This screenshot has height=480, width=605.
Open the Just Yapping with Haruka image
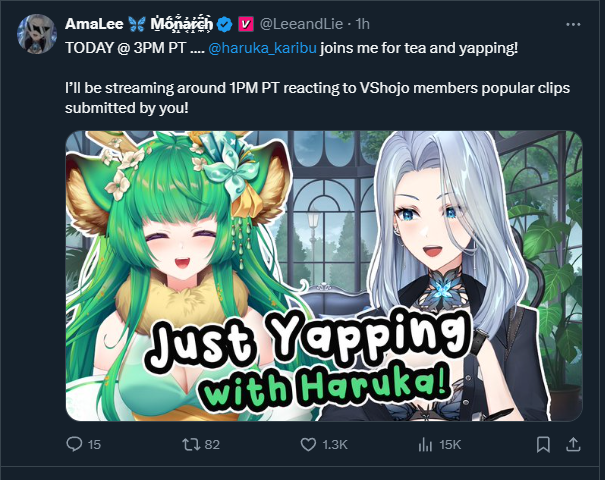point(324,276)
